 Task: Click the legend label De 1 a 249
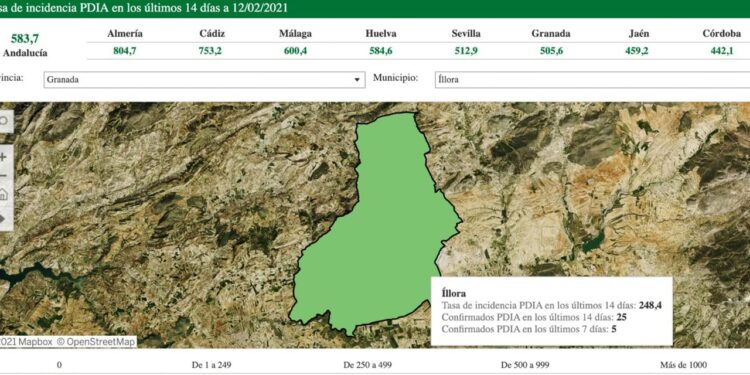point(211,365)
